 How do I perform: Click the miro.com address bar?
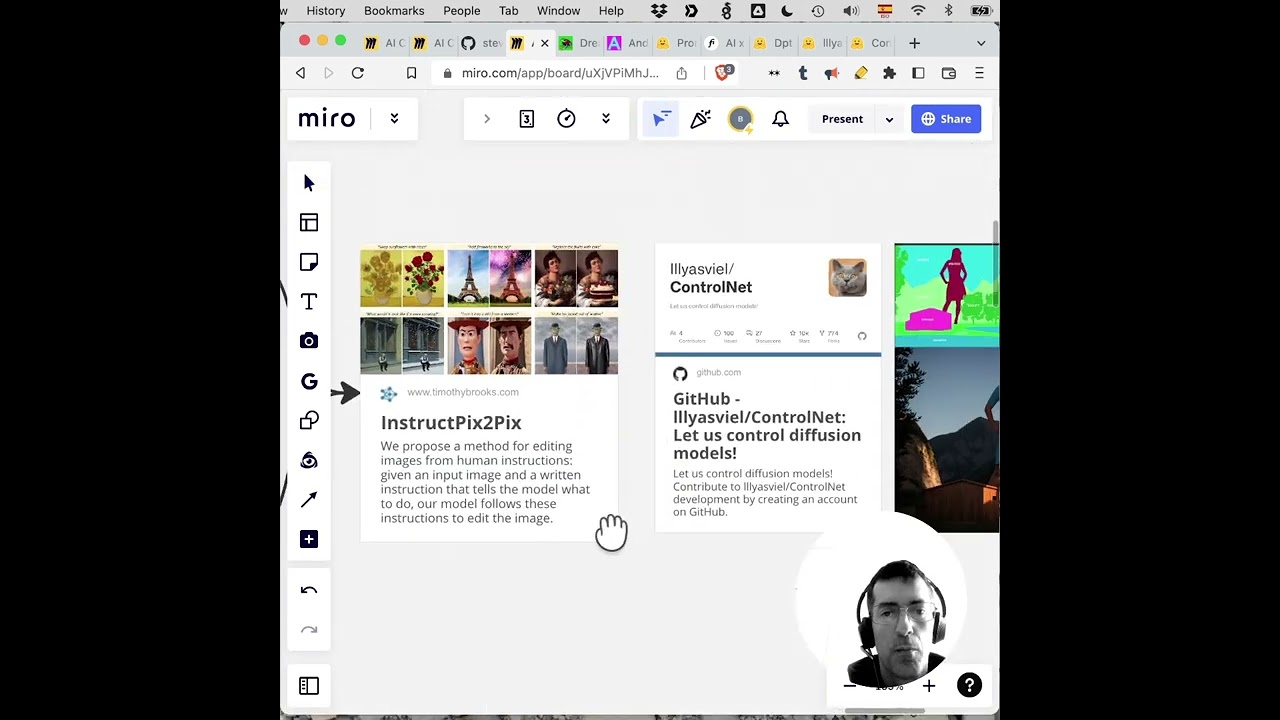click(560, 73)
